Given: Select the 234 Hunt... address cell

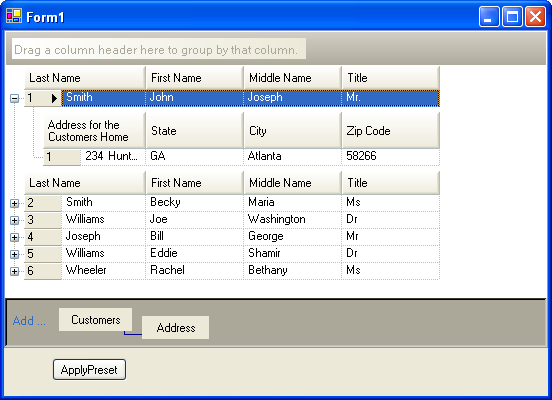Looking at the screenshot, I should [x=113, y=156].
